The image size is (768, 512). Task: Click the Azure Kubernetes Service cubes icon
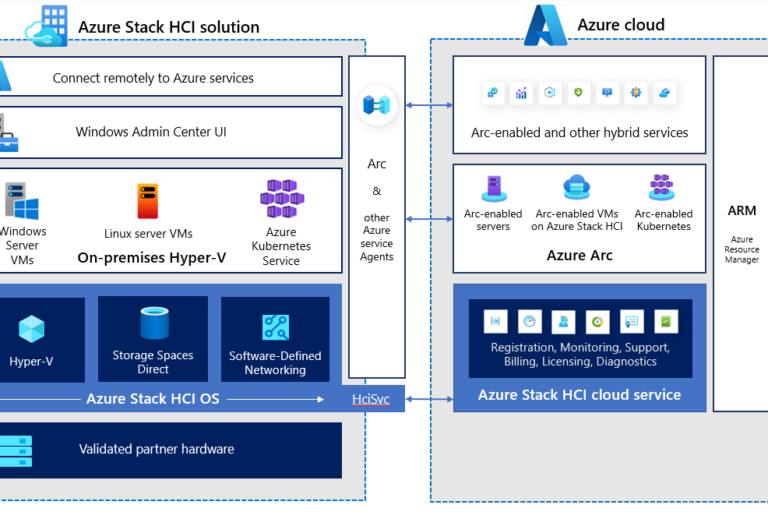tap(281, 200)
